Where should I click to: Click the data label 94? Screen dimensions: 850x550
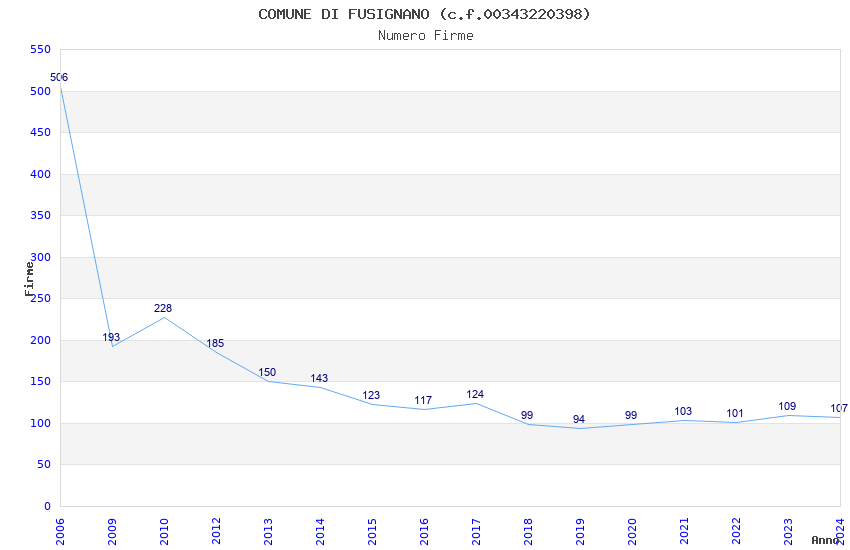579,419
